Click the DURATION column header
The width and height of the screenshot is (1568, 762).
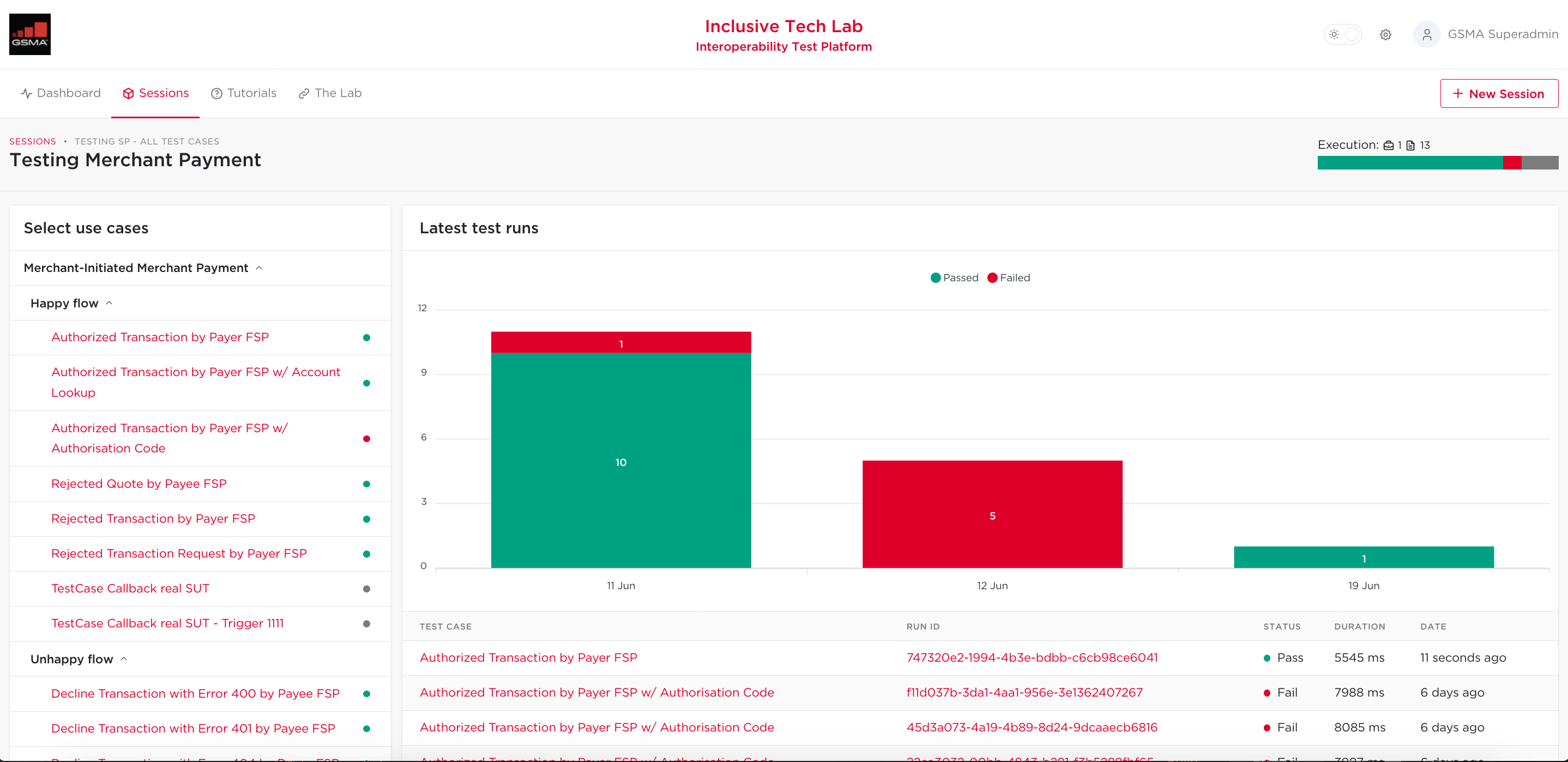[x=1360, y=626]
